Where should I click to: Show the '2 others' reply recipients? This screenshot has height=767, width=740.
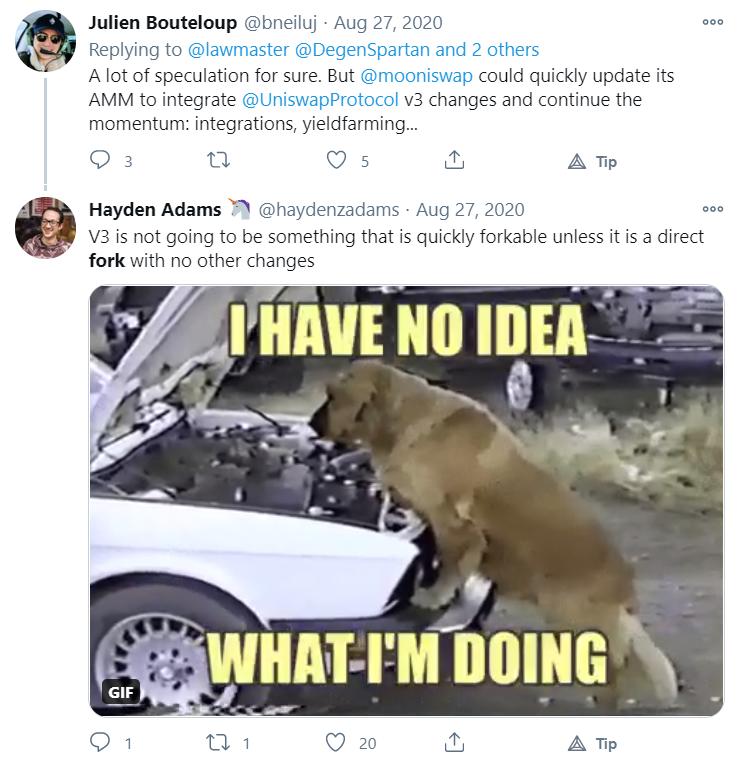505,50
